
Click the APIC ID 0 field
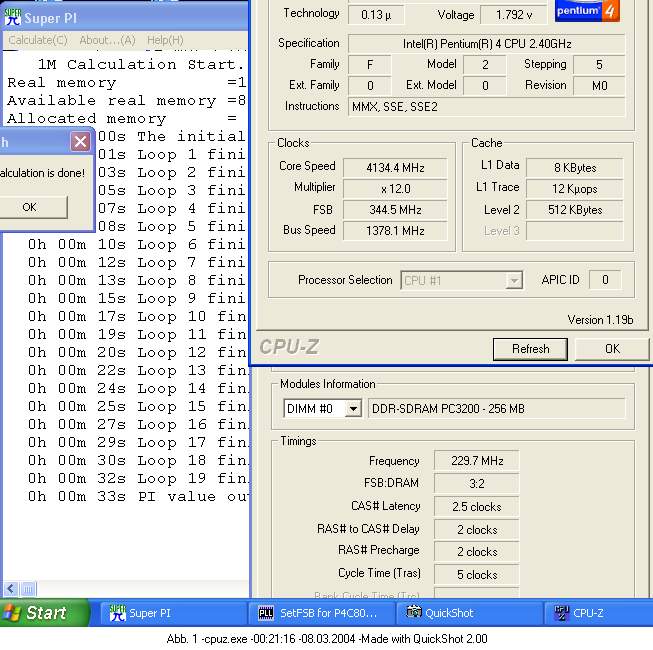[x=605, y=280]
